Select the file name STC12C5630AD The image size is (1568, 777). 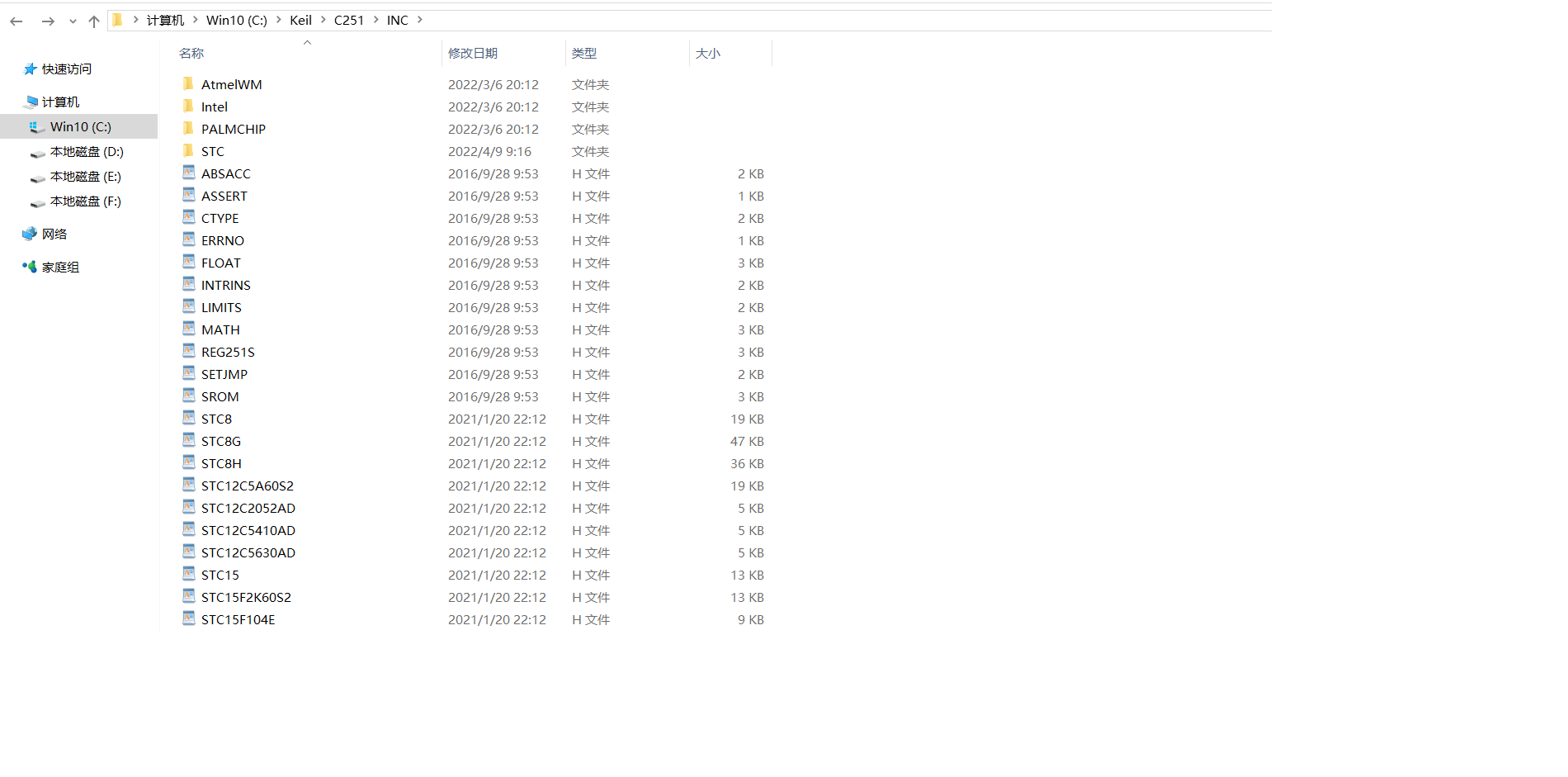(248, 553)
